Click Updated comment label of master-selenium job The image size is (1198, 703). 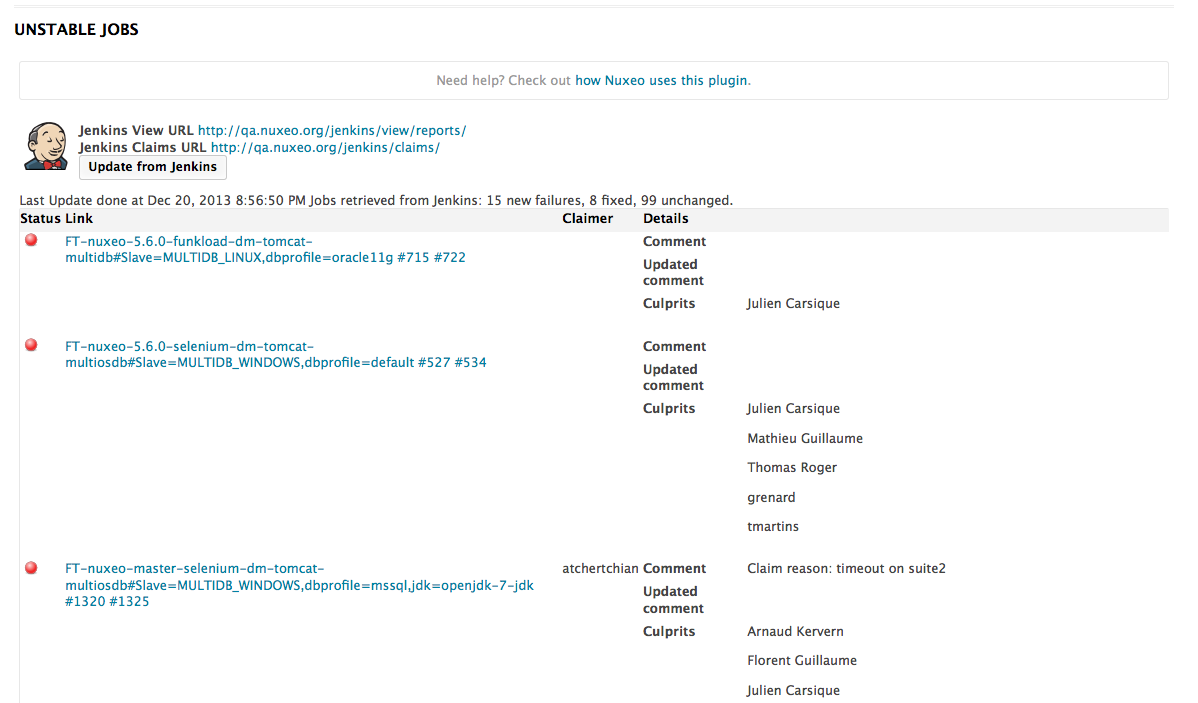pos(673,600)
